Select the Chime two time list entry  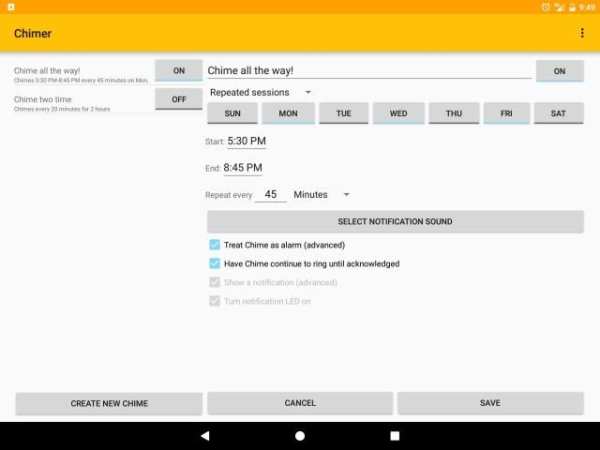click(82, 103)
